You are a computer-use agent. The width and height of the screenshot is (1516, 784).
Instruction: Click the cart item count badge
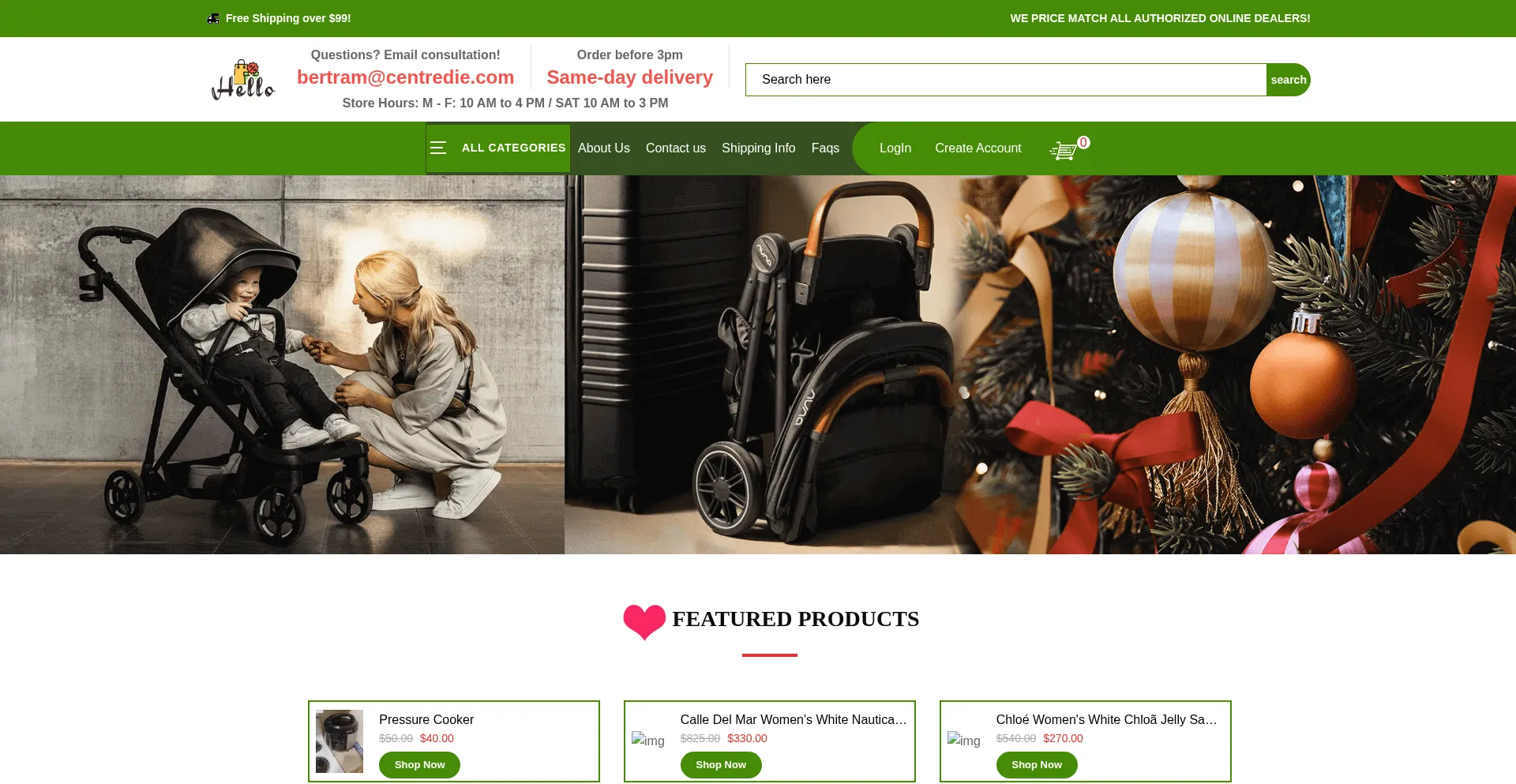tap(1084, 142)
